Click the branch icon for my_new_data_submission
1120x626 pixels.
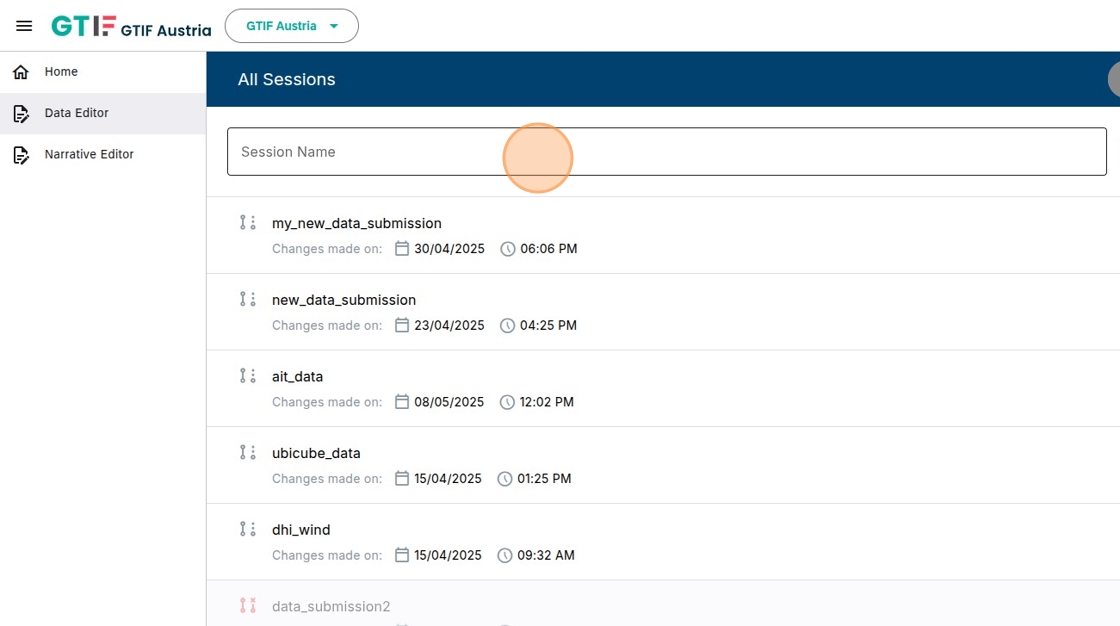tap(247, 222)
